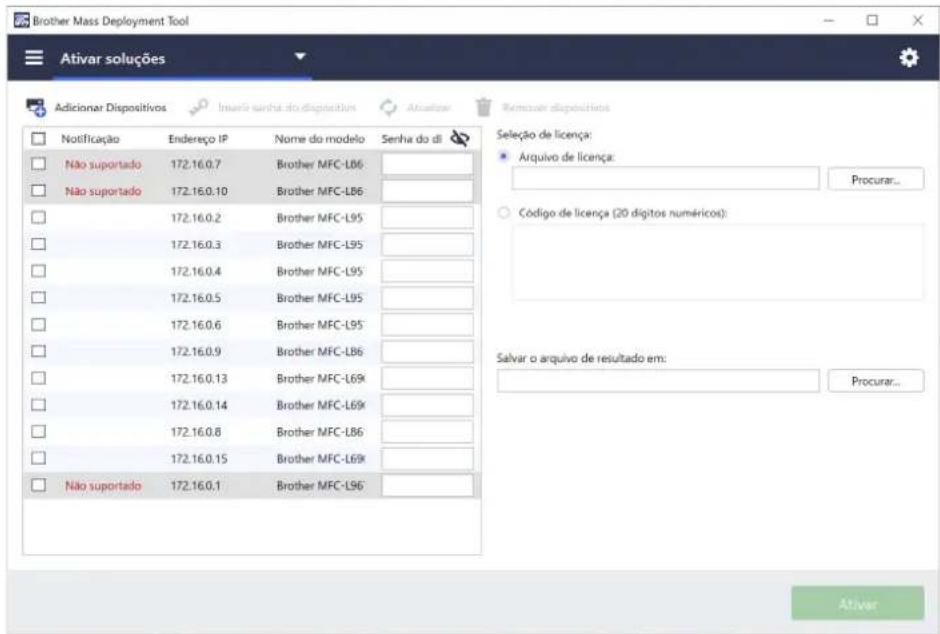940x634 pixels.
Task: Focus the result file save path input
Action: tap(658, 381)
